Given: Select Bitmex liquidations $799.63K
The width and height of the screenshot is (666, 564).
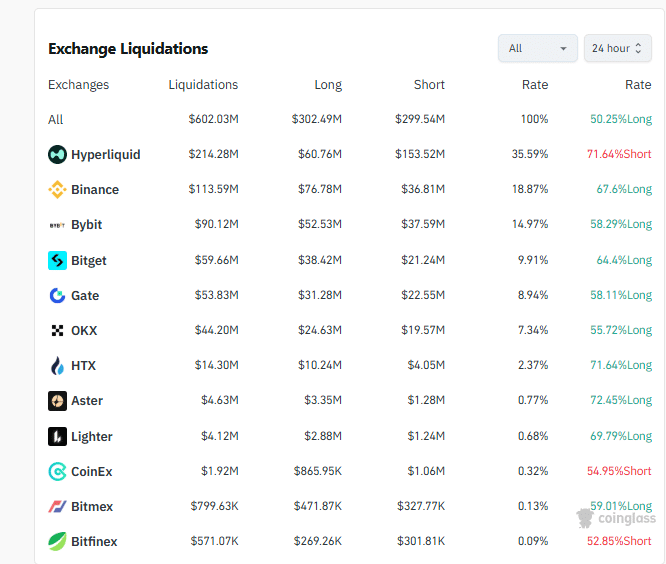Looking at the screenshot, I should point(214,506).
